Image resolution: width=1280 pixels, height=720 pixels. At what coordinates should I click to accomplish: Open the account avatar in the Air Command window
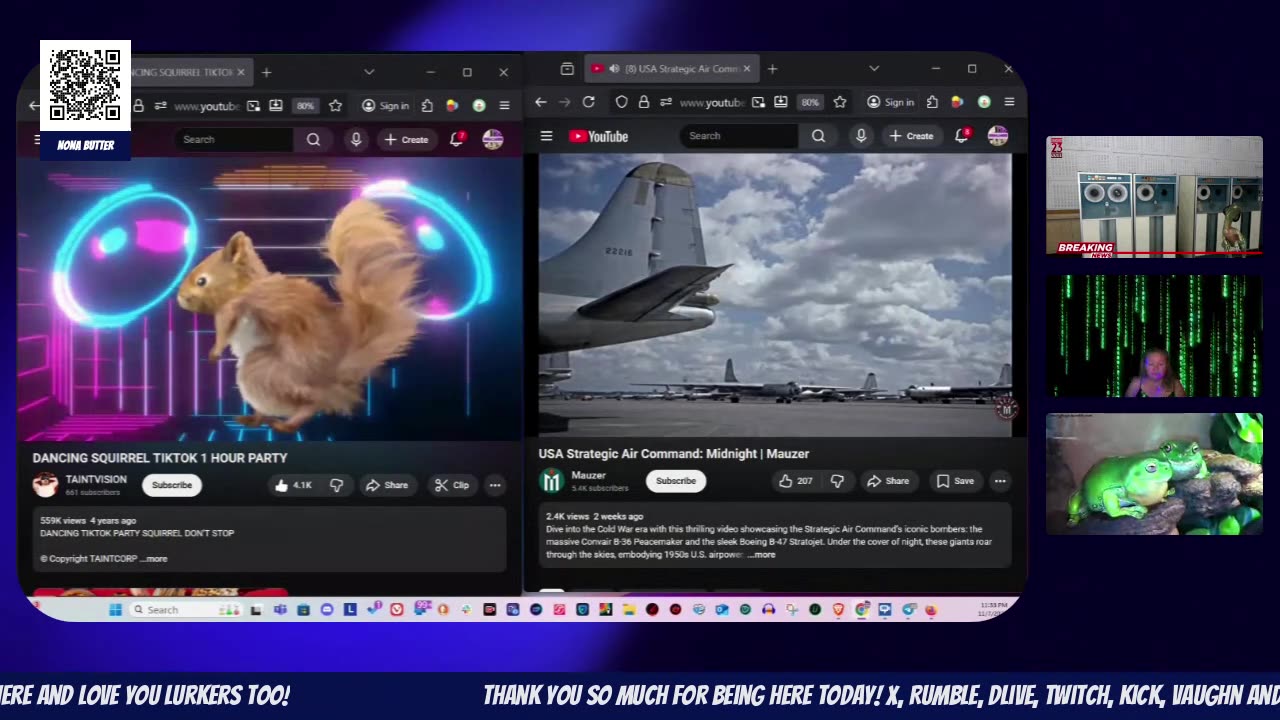(x=997, y=136)
